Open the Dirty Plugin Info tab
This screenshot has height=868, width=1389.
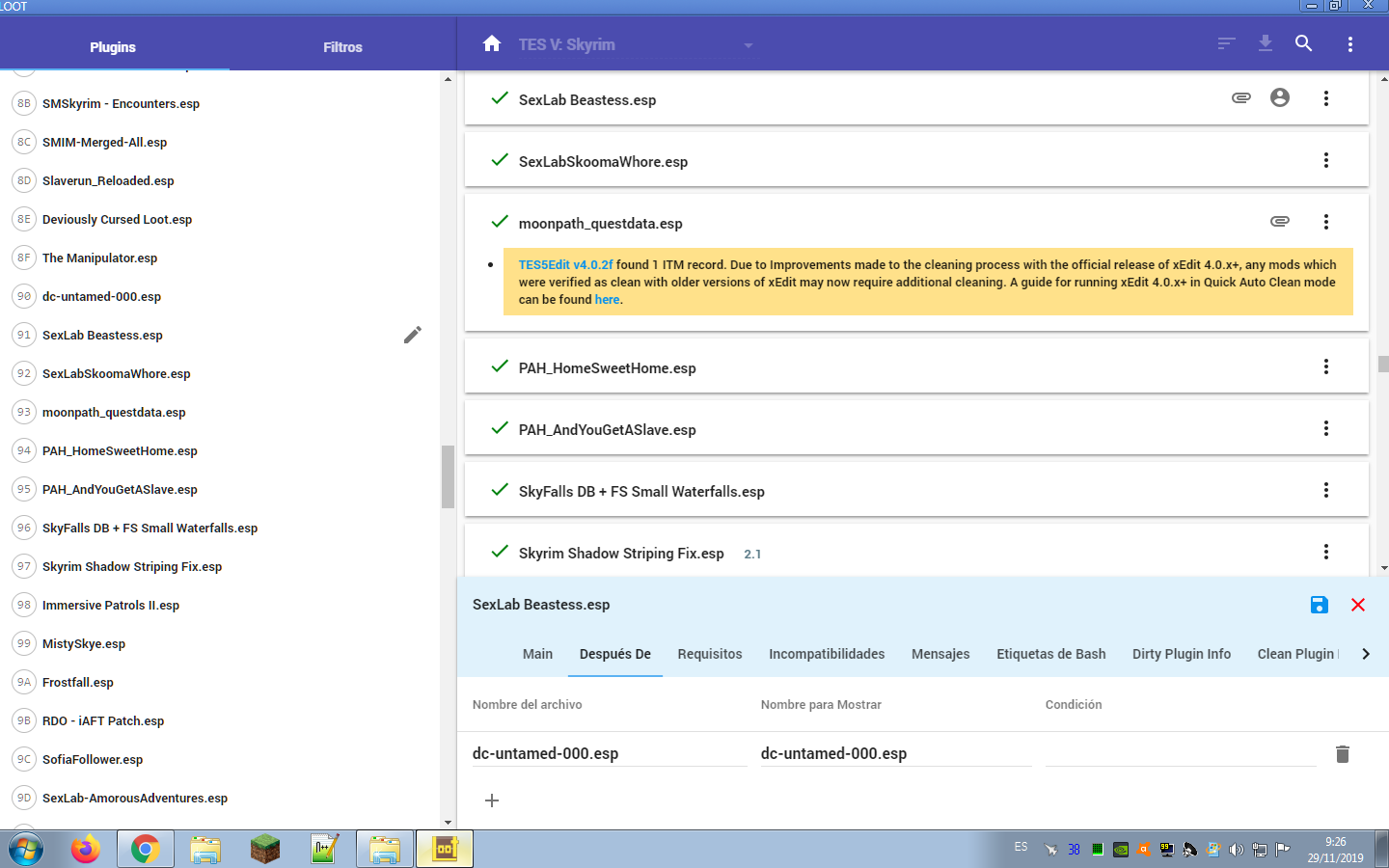(x=1182, y=654)
